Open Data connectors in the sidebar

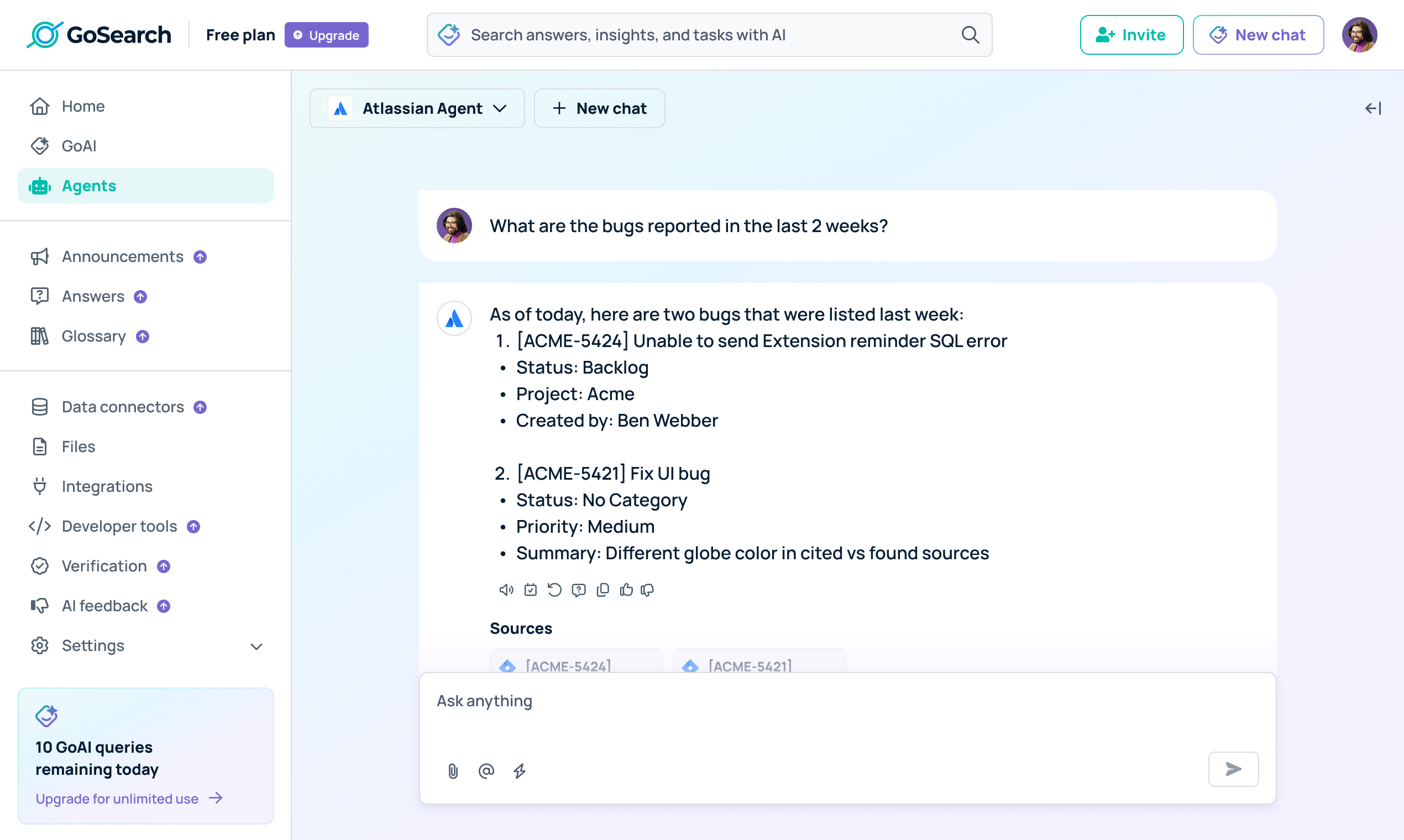tap(123, 407)
